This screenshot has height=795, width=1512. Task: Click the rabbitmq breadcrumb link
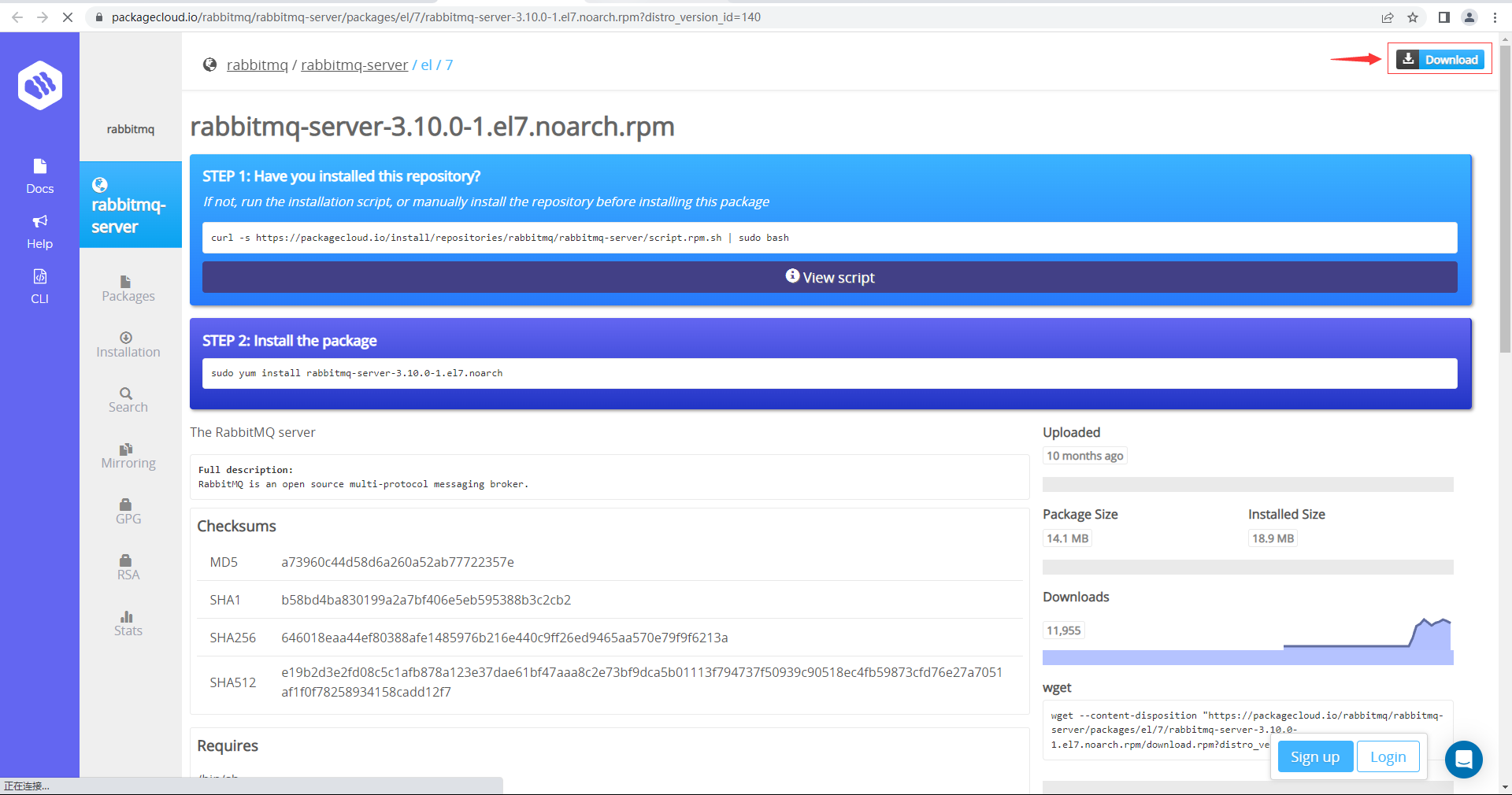coord(258,65)
